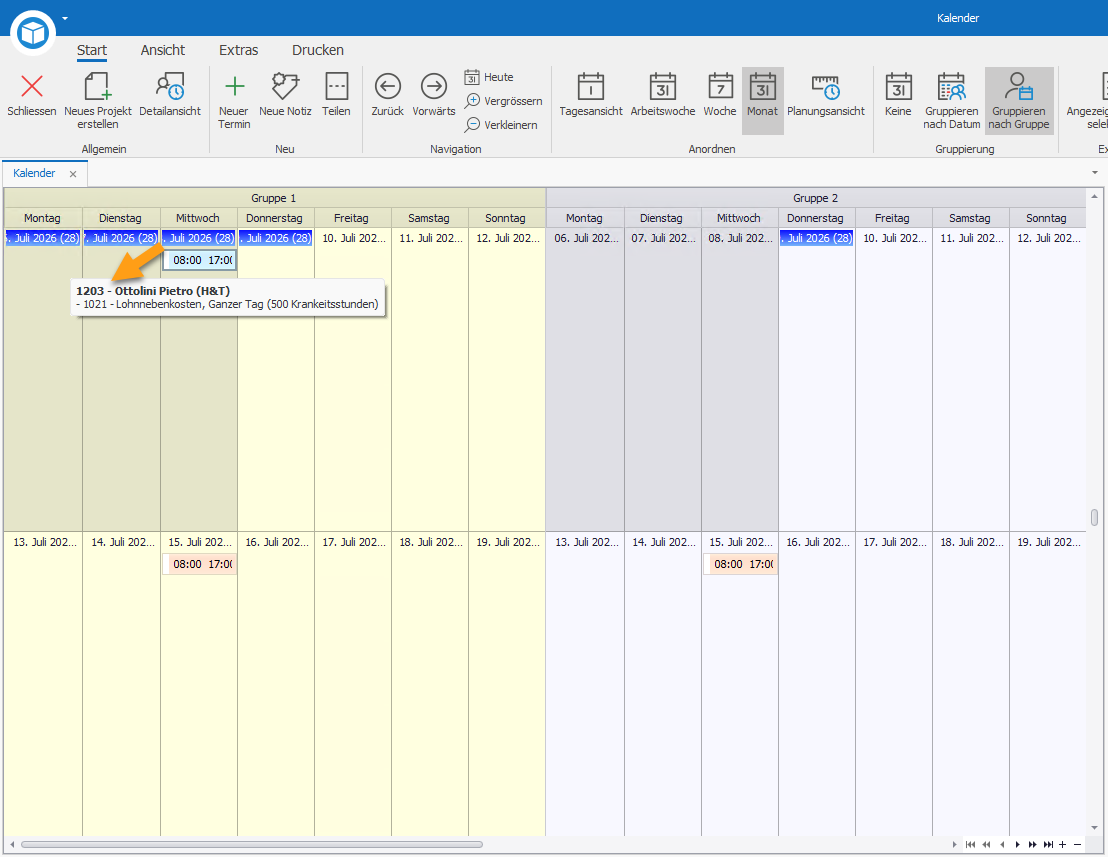This screenshot has height=857, width=1108.
Task: Click Samstag column header in Gruppe 1
Action: (429, 218)
